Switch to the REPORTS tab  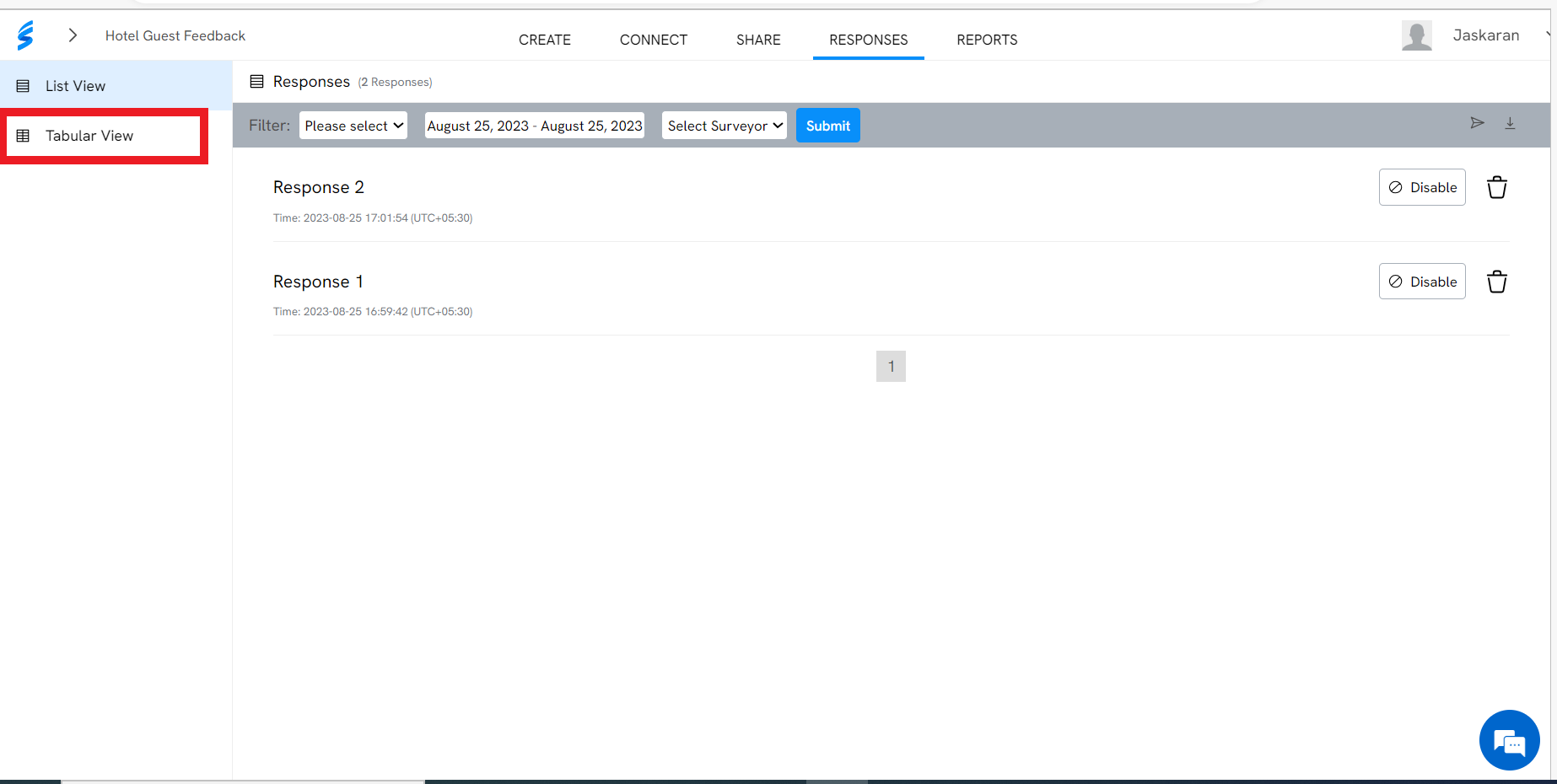pos(987,40)
